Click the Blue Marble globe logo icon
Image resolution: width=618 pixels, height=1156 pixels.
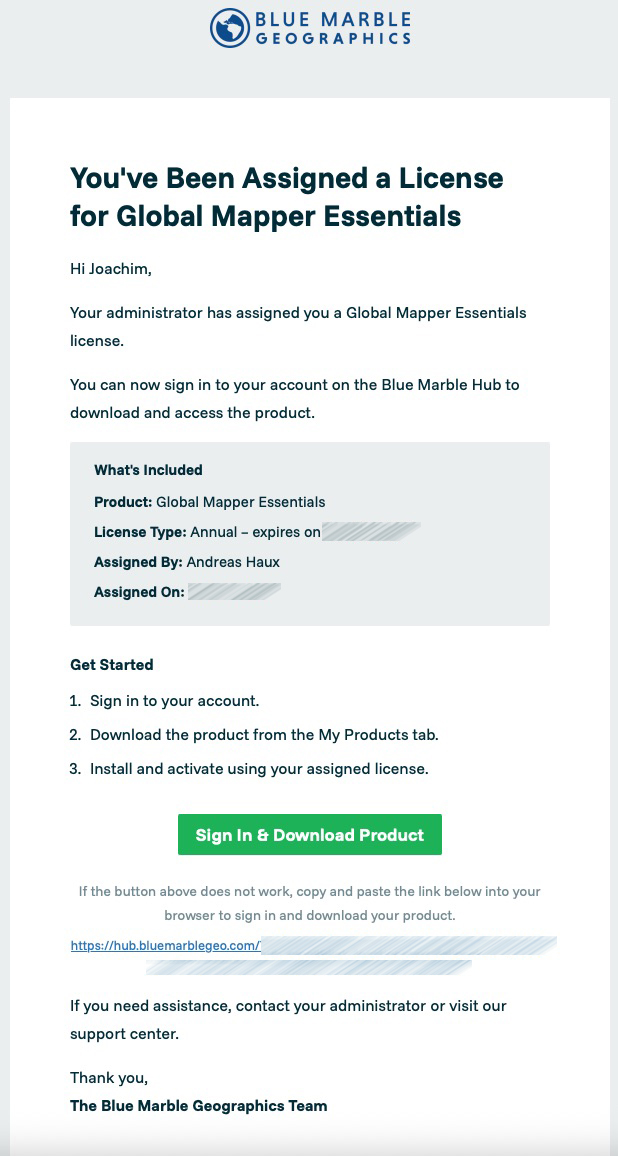(230, 28)
